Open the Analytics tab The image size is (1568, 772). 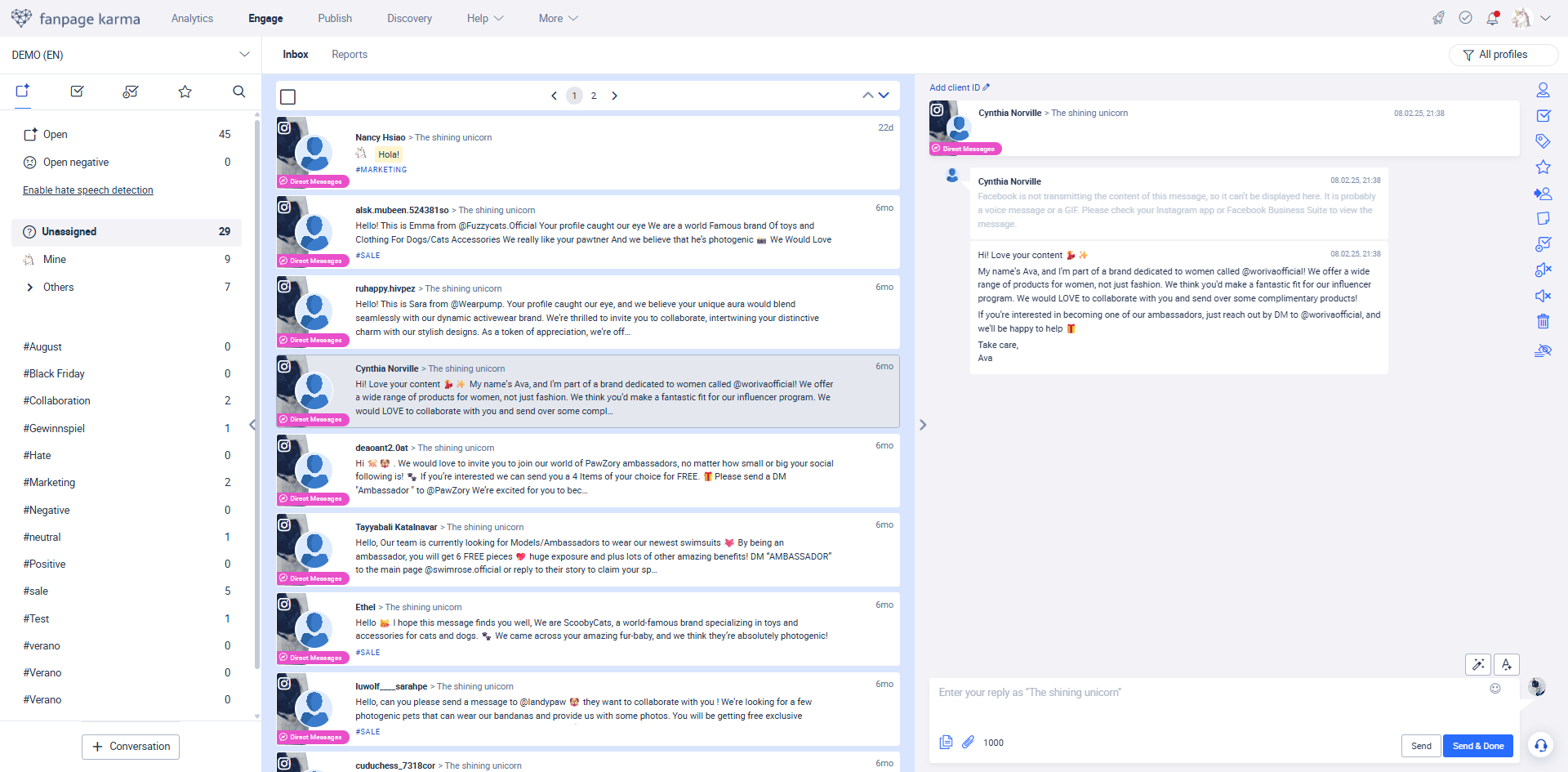point(192,18)
